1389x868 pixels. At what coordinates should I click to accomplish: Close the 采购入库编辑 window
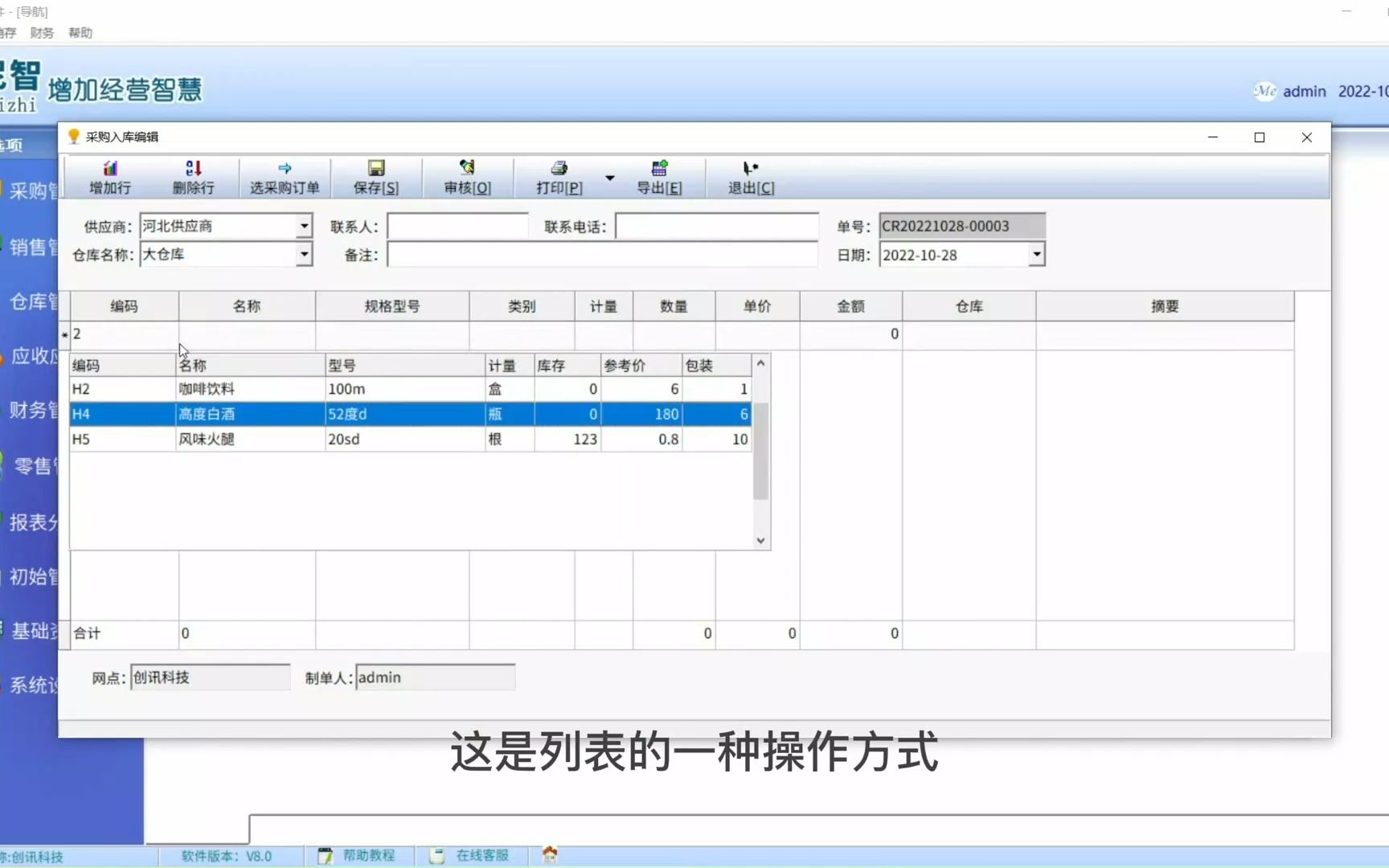click(x=1307, y=137)
